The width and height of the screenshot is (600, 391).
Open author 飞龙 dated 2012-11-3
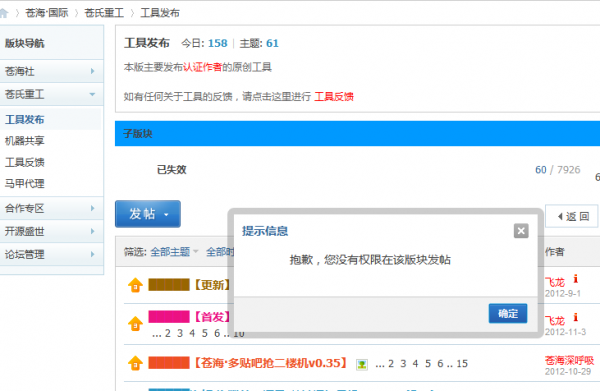pos(555,321)
